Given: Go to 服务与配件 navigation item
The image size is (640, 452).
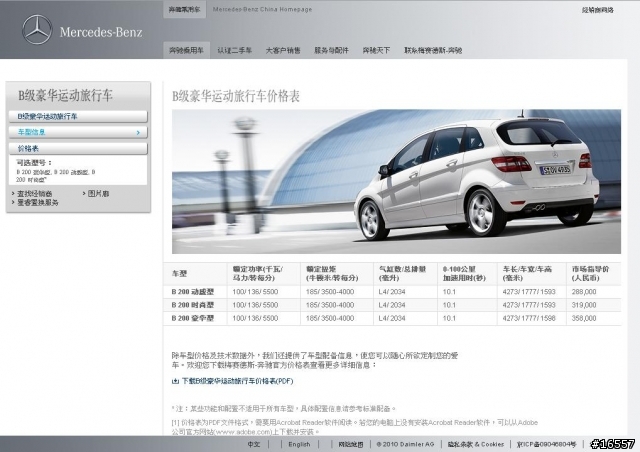Looking at the screenshot, I should tap(331, 50).
